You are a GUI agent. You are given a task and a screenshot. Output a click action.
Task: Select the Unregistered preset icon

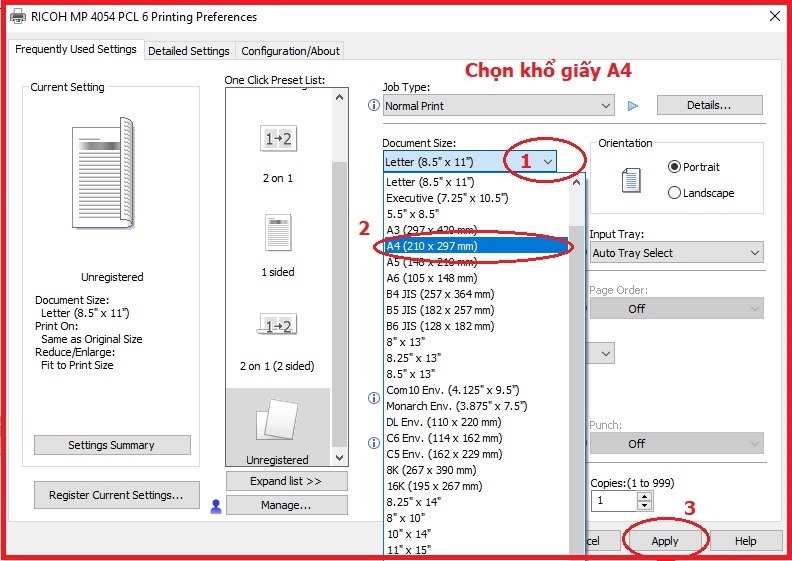(277, 420)
